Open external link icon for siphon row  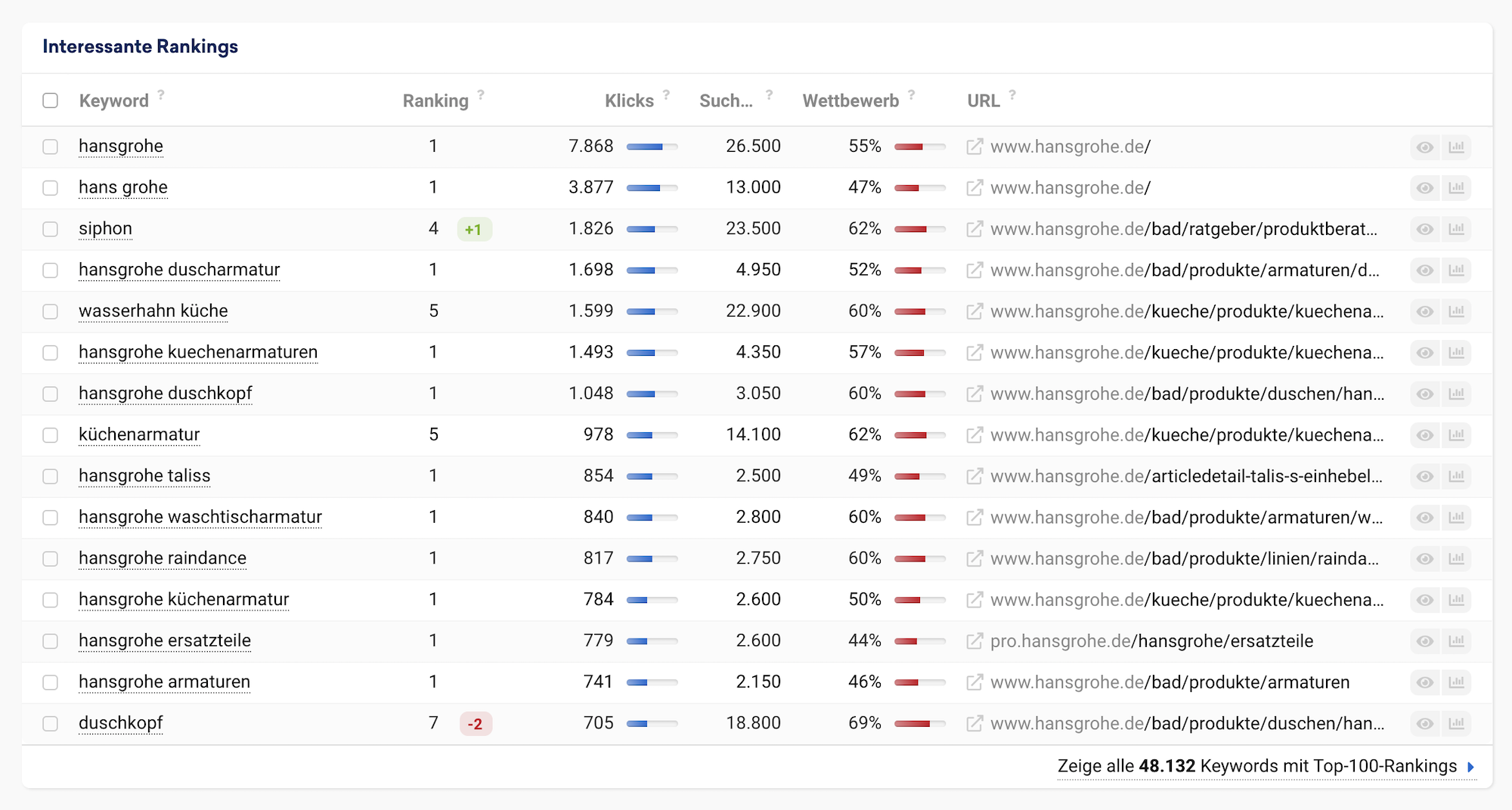[x=974, y=229]
